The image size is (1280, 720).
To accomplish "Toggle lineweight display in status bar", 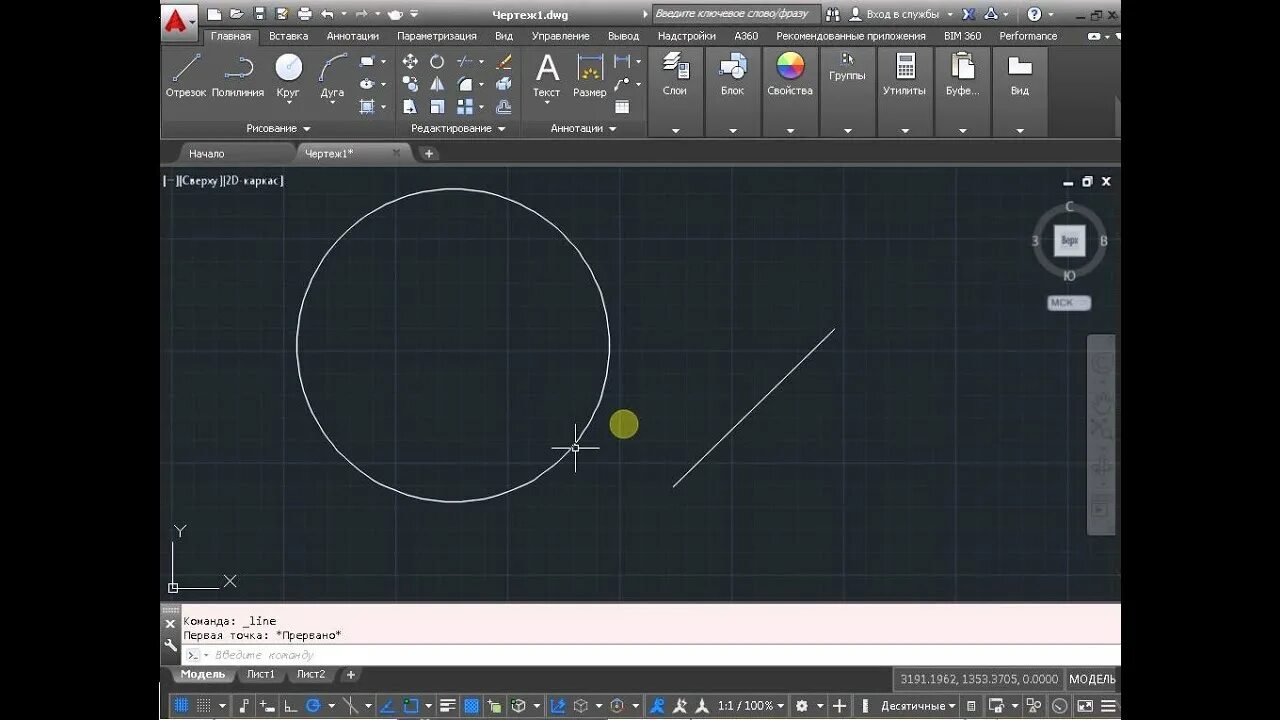I will [x=447, y=706].
